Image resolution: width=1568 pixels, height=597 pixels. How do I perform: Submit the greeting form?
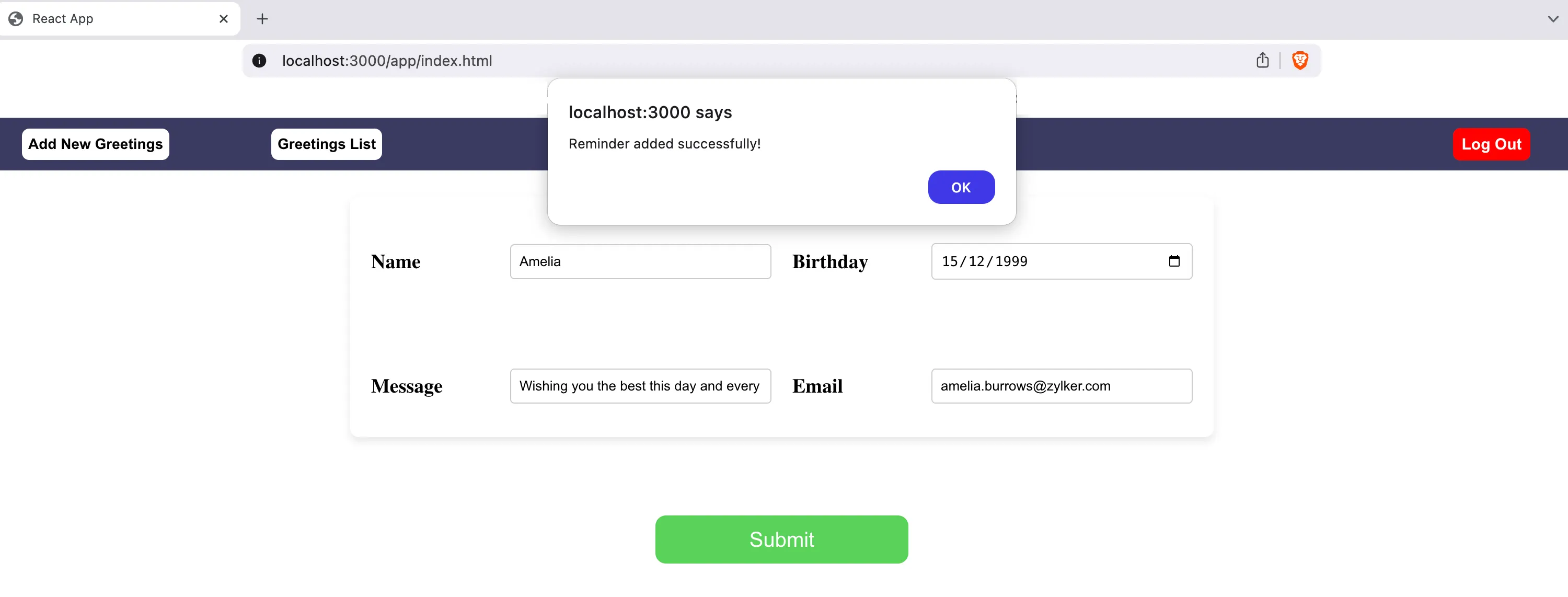781,539
